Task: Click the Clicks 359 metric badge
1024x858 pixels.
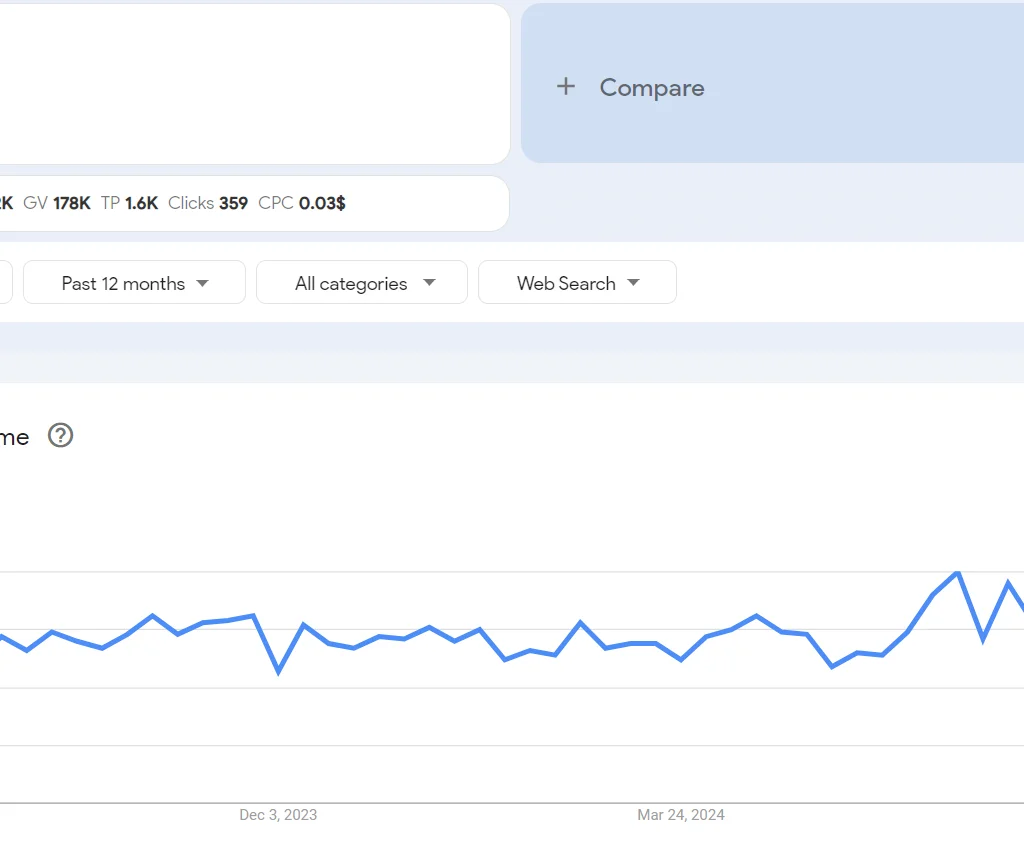Action: pos(208,203)
